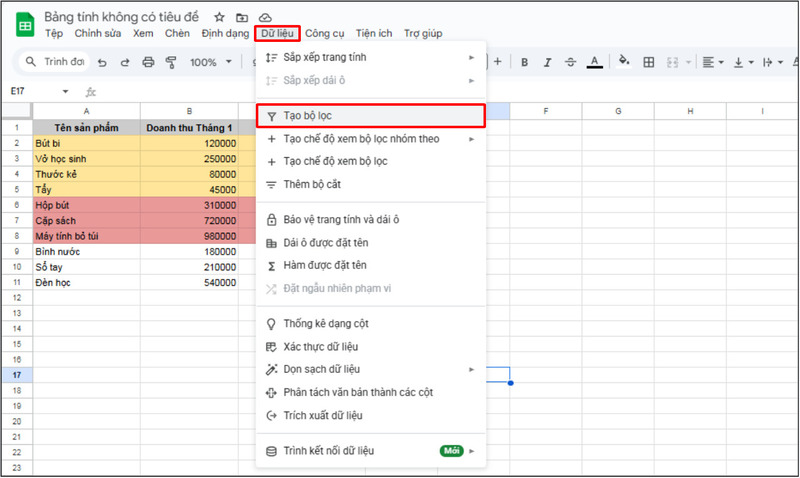Image resolution: width=800 pixels, height=478 pixels.
Task: Click the Tên sản phẩm header cell
Action: tap(86, 128)
